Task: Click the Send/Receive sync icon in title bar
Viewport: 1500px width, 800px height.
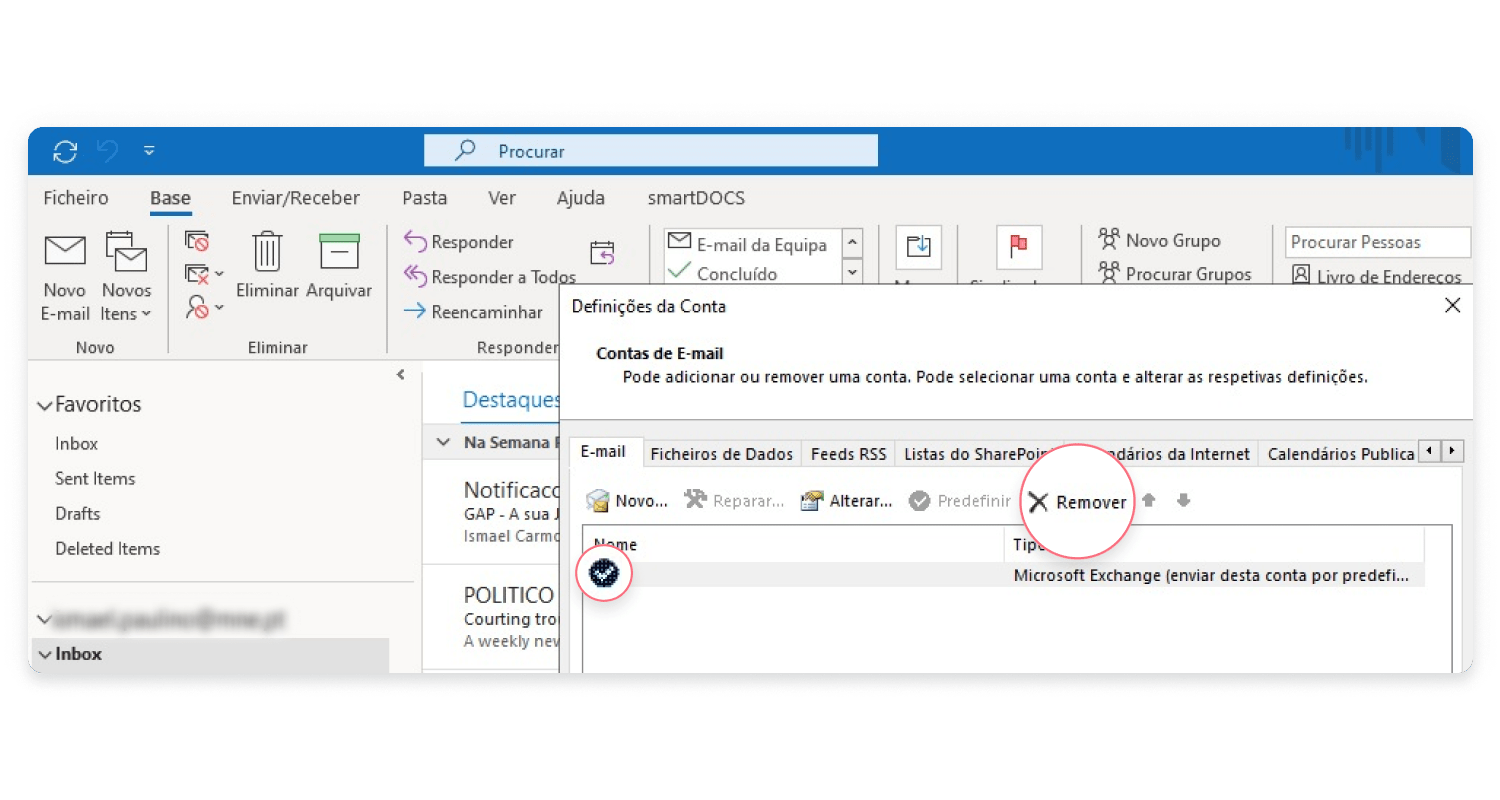Action: pyautogui.click(x=65, y=151)
